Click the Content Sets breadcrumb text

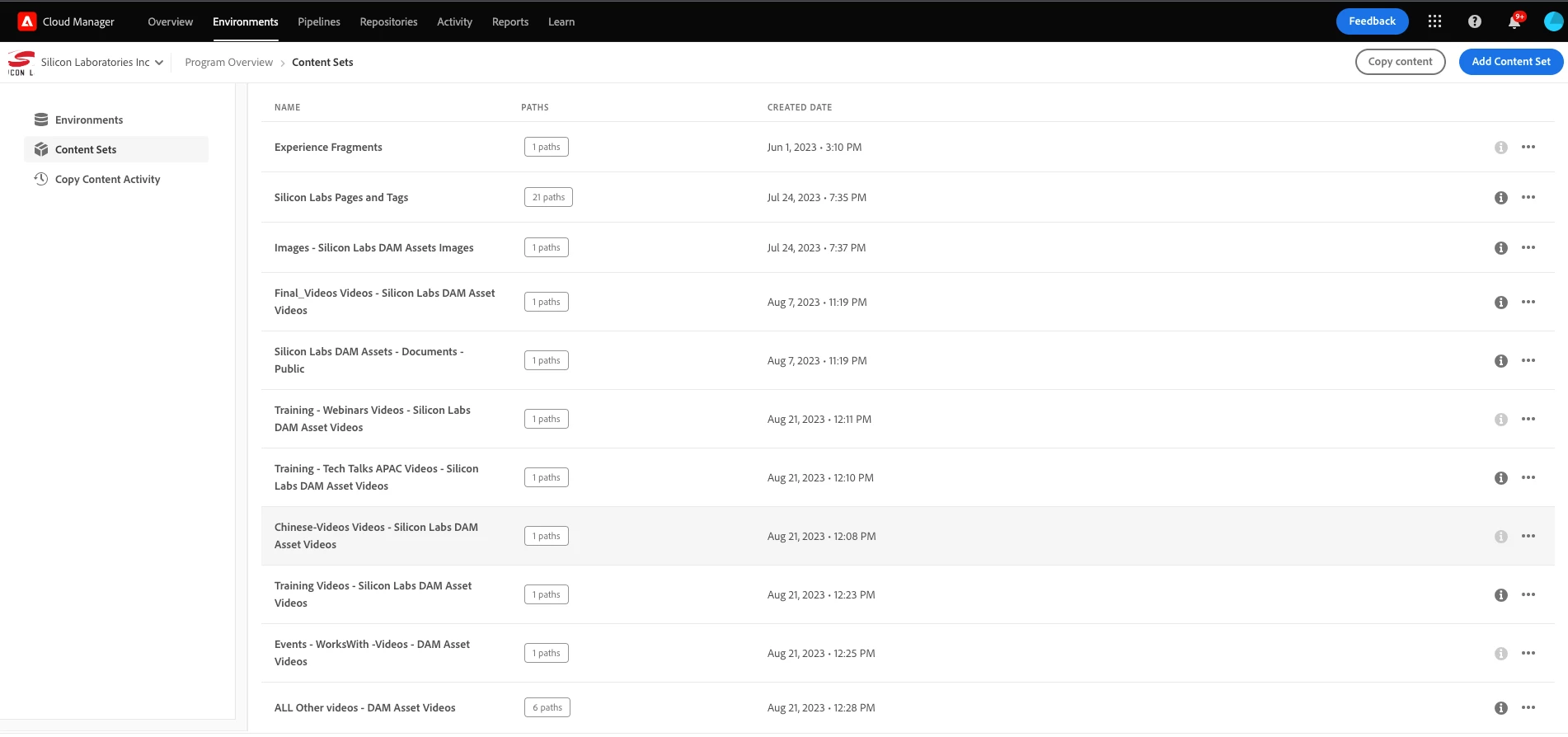click(322, 63)
